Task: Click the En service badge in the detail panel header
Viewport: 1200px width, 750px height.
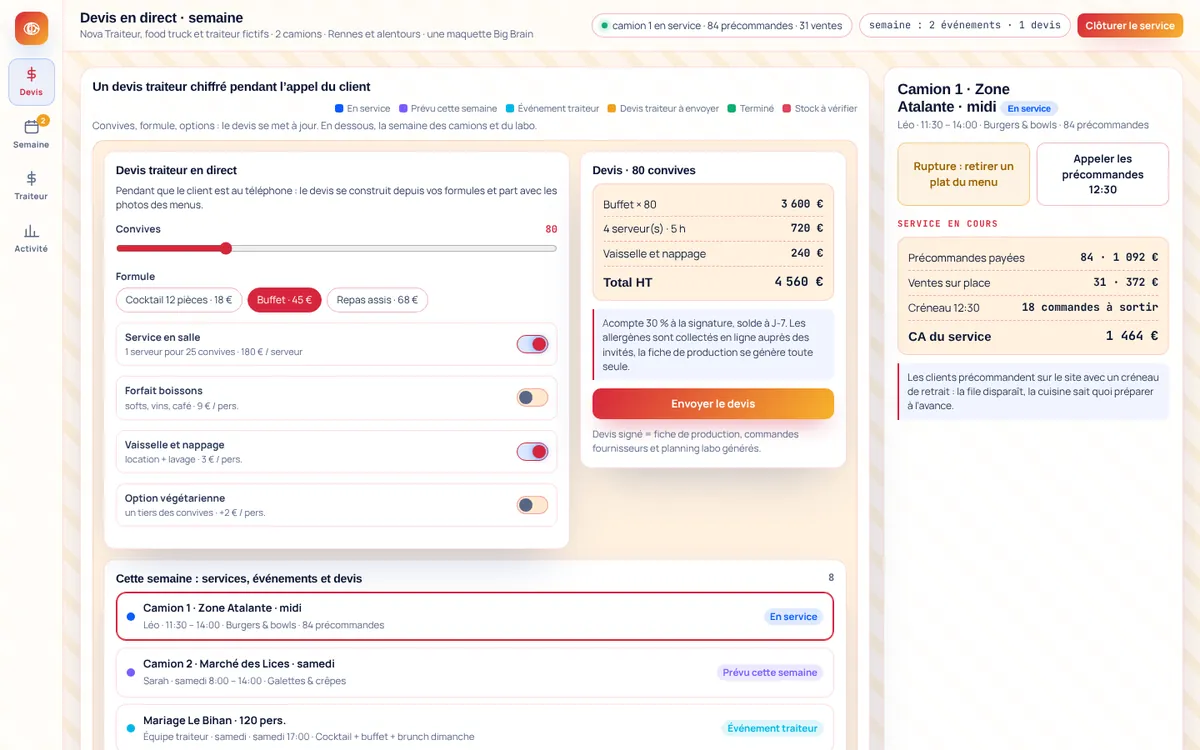Action: tap(1029, 108)
